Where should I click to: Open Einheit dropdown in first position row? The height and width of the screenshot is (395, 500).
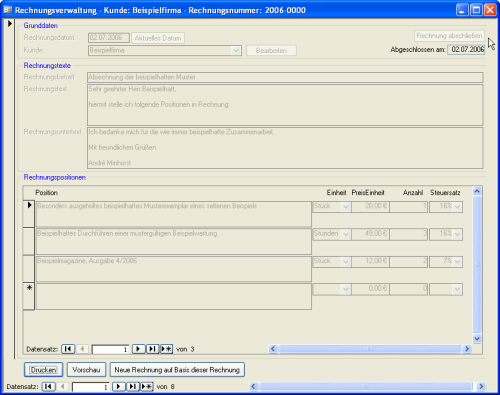(x=346, y=207)
